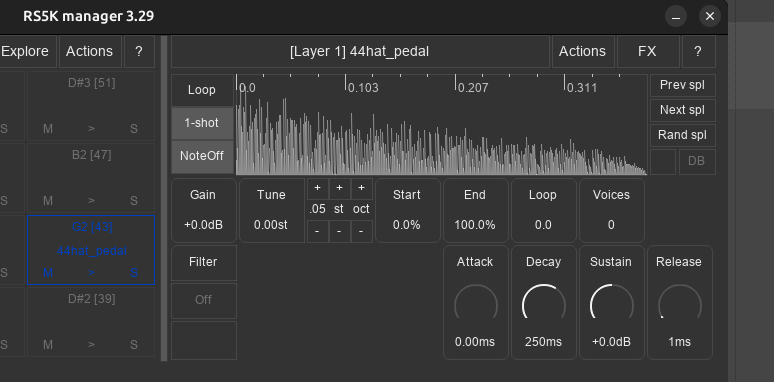
Task: Decrease tune by one octave minus
Action: click(361, 231)
